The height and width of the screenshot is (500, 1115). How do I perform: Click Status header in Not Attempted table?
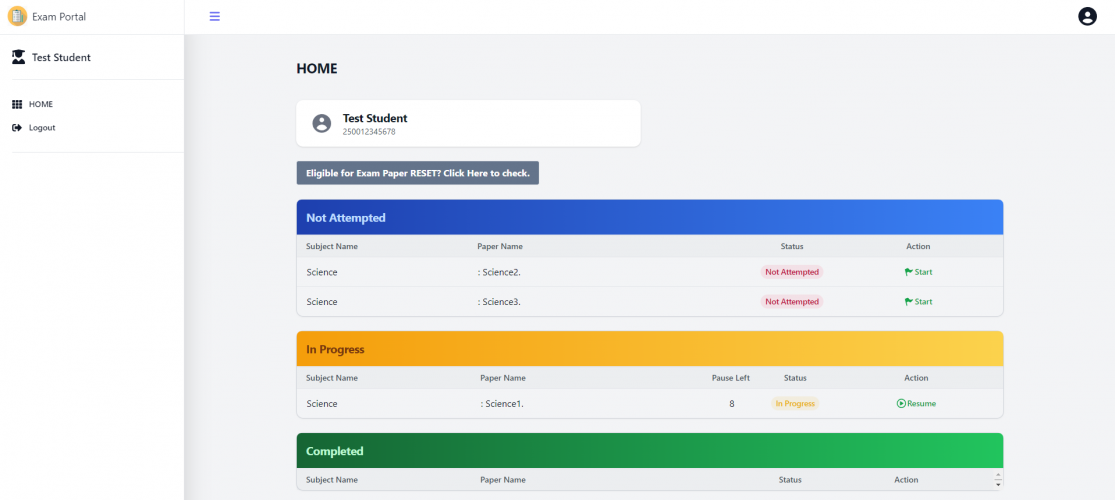(791, 246)
